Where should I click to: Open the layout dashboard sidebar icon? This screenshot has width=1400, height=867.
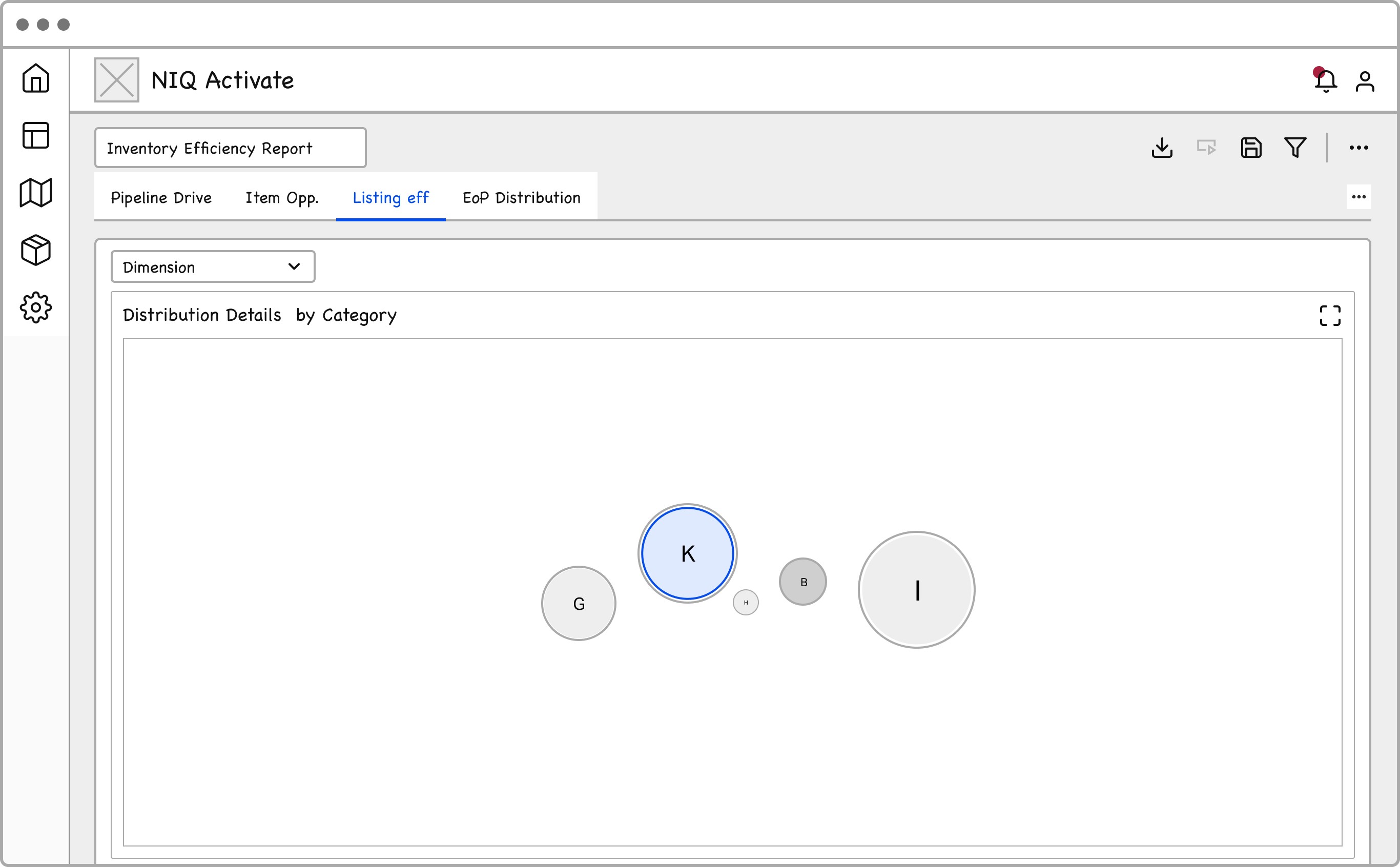pos(35,135)
